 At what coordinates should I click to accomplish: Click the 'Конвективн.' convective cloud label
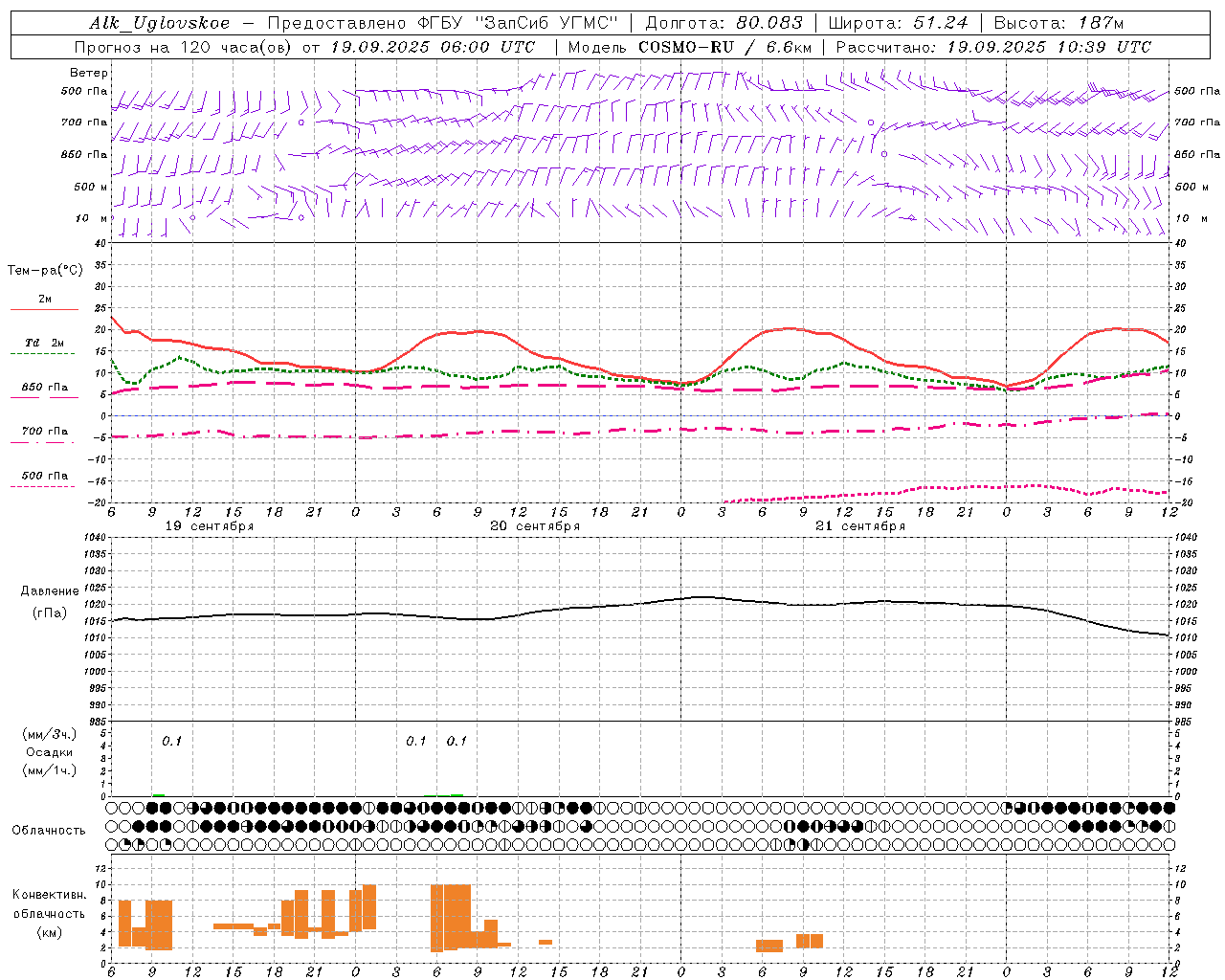pos(49,895)
